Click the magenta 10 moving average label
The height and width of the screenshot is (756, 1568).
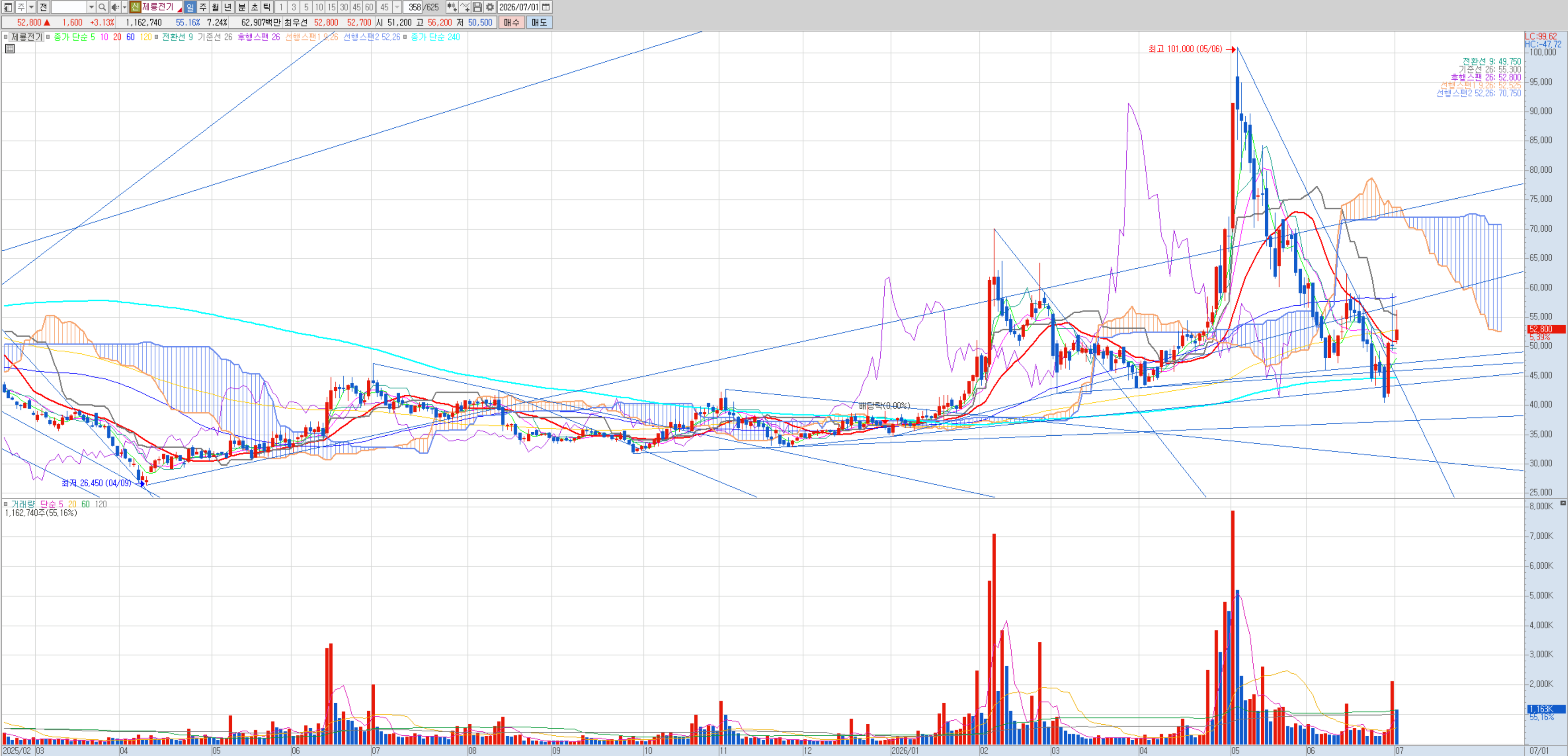[104, 37]
